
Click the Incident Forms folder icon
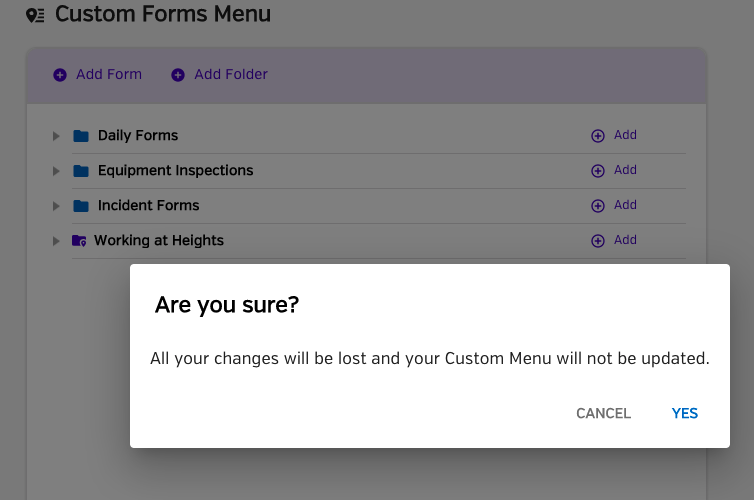pyautogui.click(x=81, y=206)
